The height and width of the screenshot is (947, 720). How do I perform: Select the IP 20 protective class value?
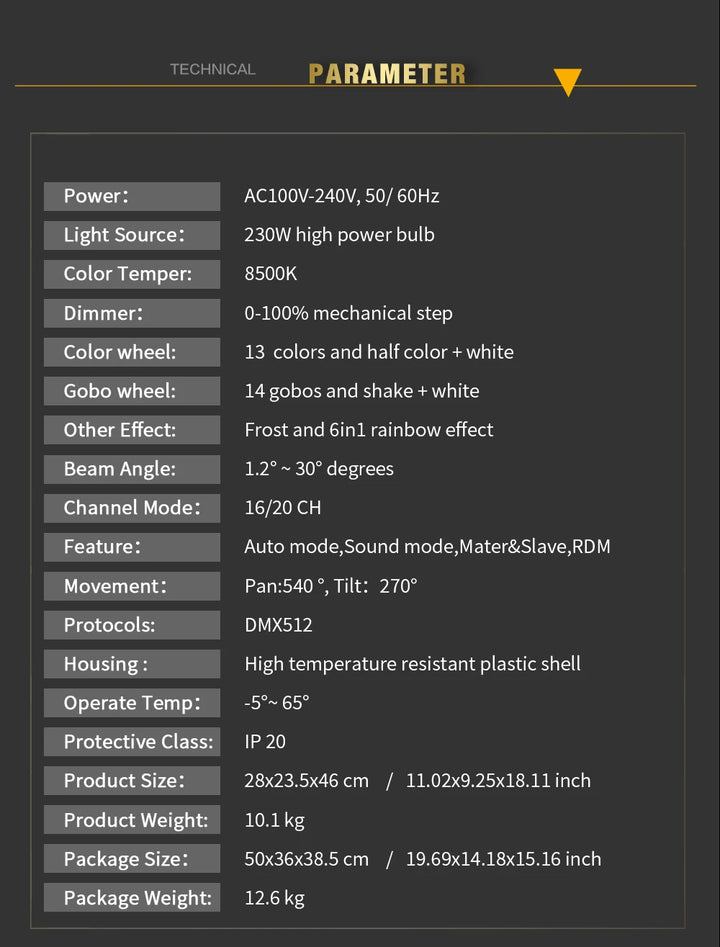point(265,742)
